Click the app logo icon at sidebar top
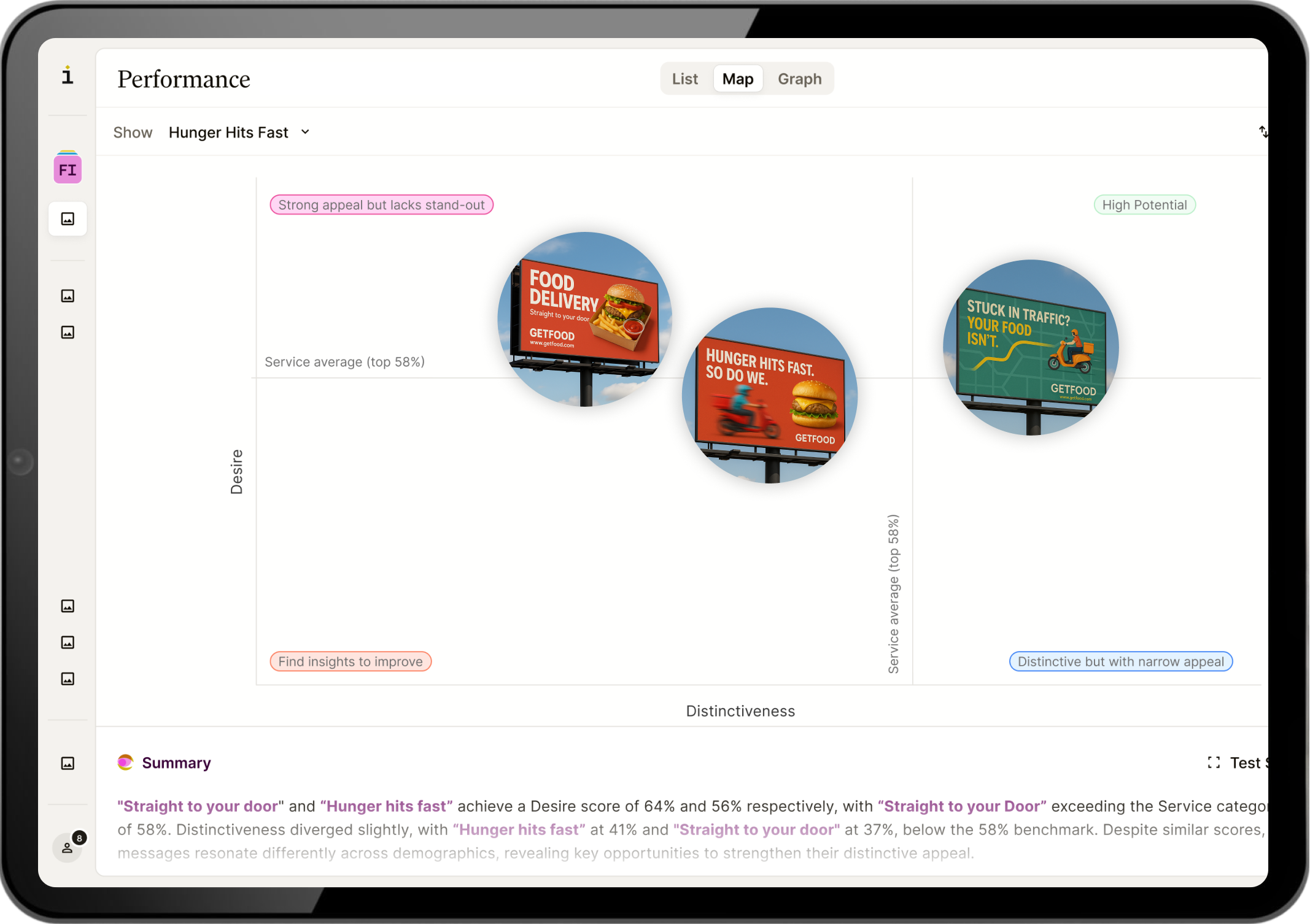The width and height of the screenshot is (1310, 924). point(68,75)
